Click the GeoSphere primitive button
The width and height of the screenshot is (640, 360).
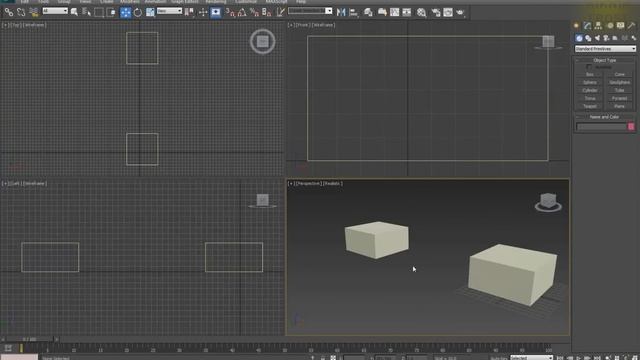[620, 82]
